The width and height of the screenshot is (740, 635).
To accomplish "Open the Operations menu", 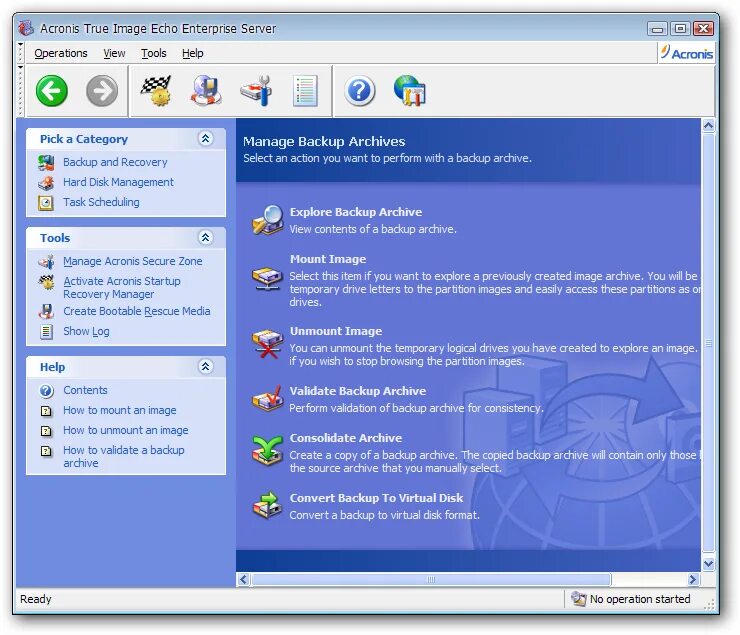I will [61, 53].
